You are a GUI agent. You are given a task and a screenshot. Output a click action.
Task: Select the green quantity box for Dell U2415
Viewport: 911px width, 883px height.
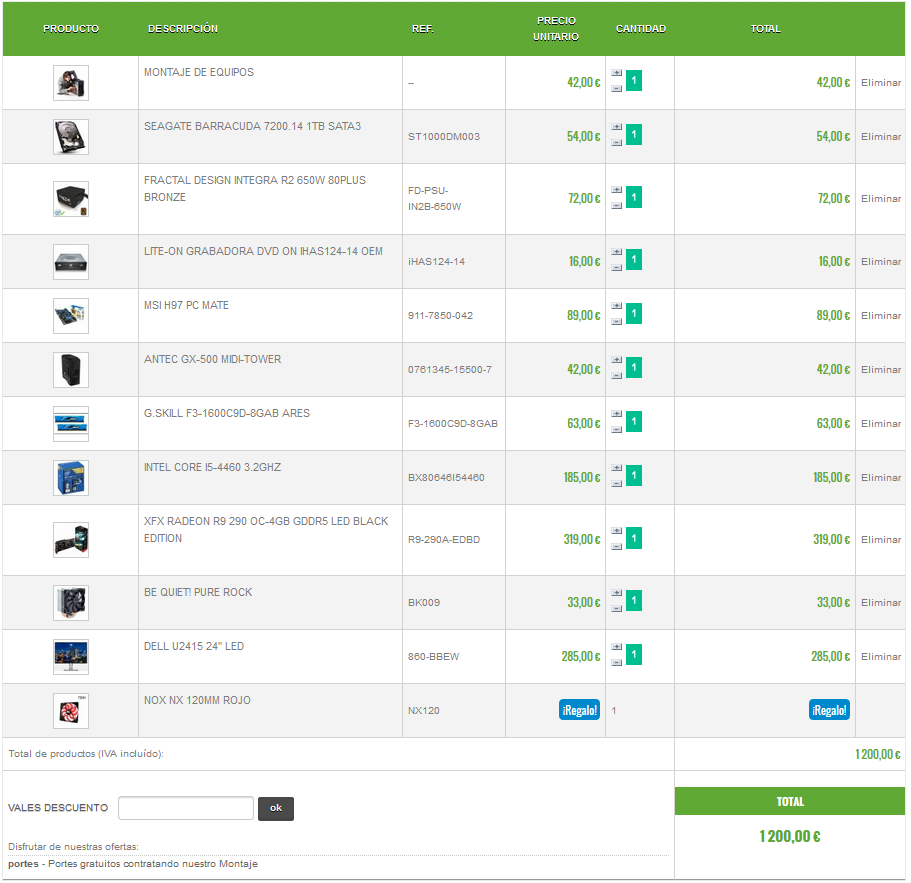pyautogui.click(x=634, y=655)
